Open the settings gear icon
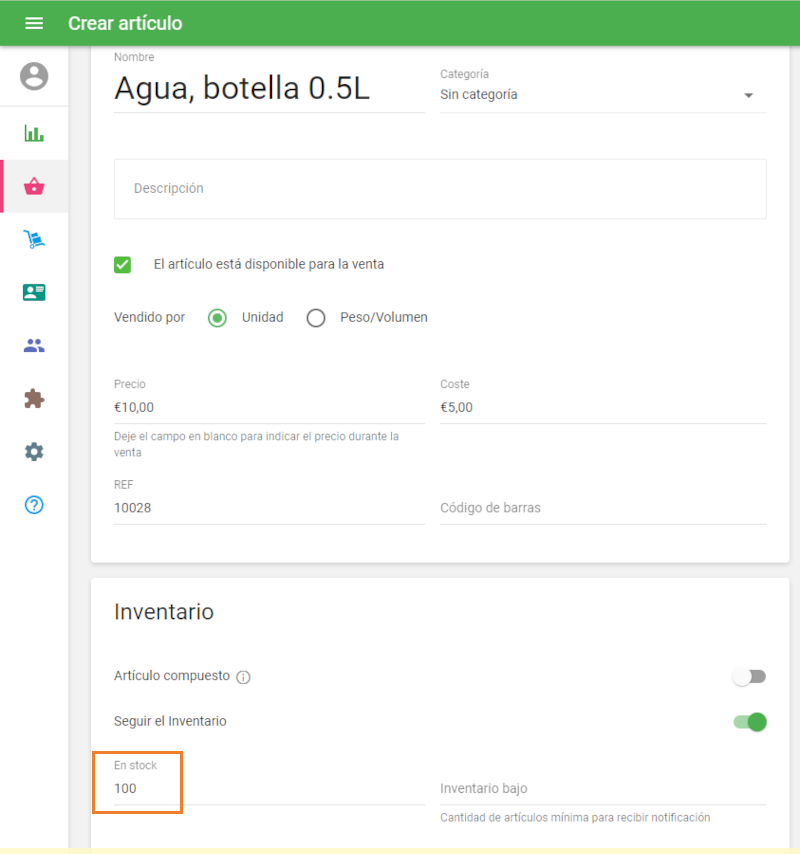800x854 pixels. click(34, 452)
